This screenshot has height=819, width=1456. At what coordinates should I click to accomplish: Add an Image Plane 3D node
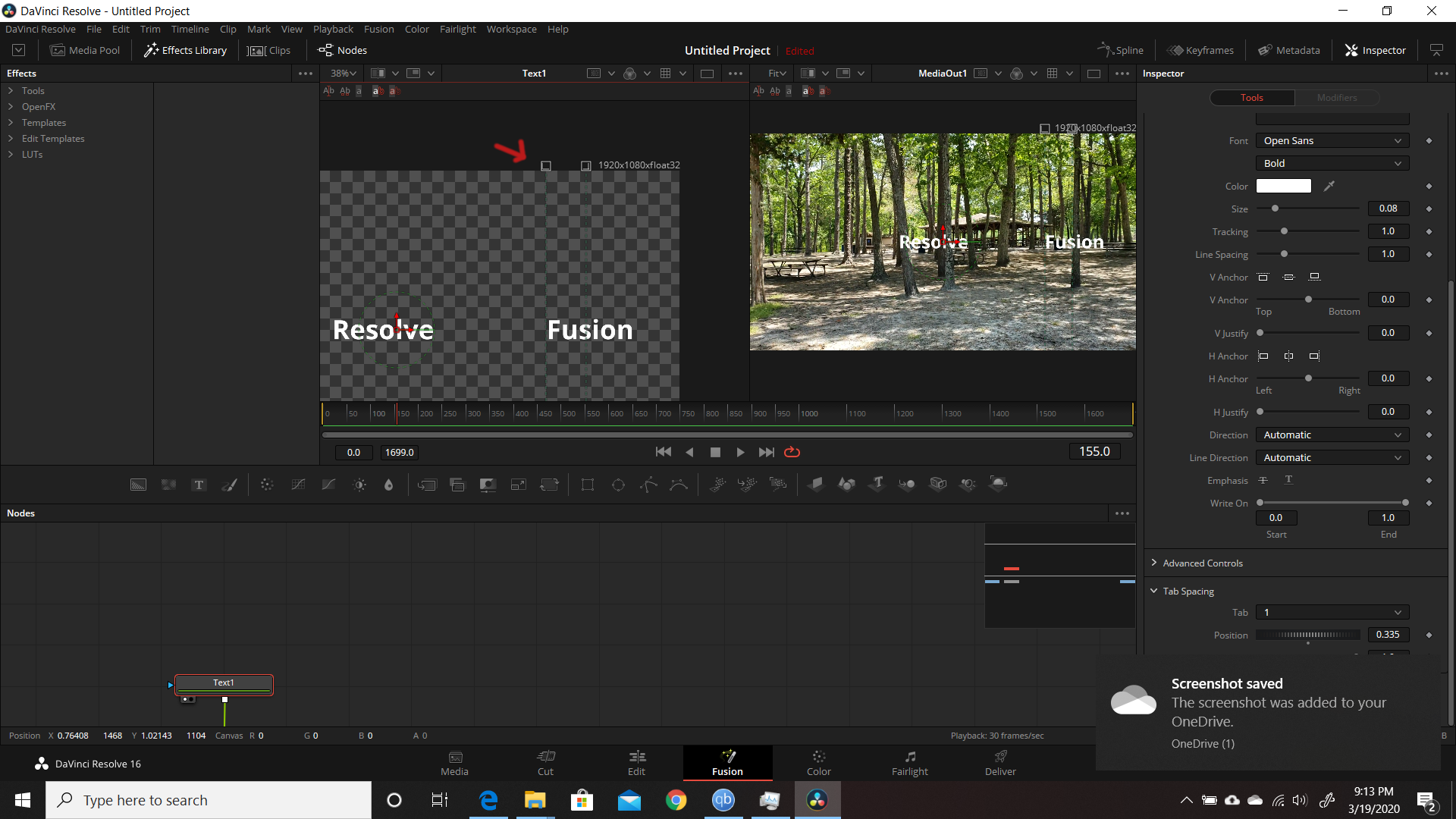tap(816, 485)
